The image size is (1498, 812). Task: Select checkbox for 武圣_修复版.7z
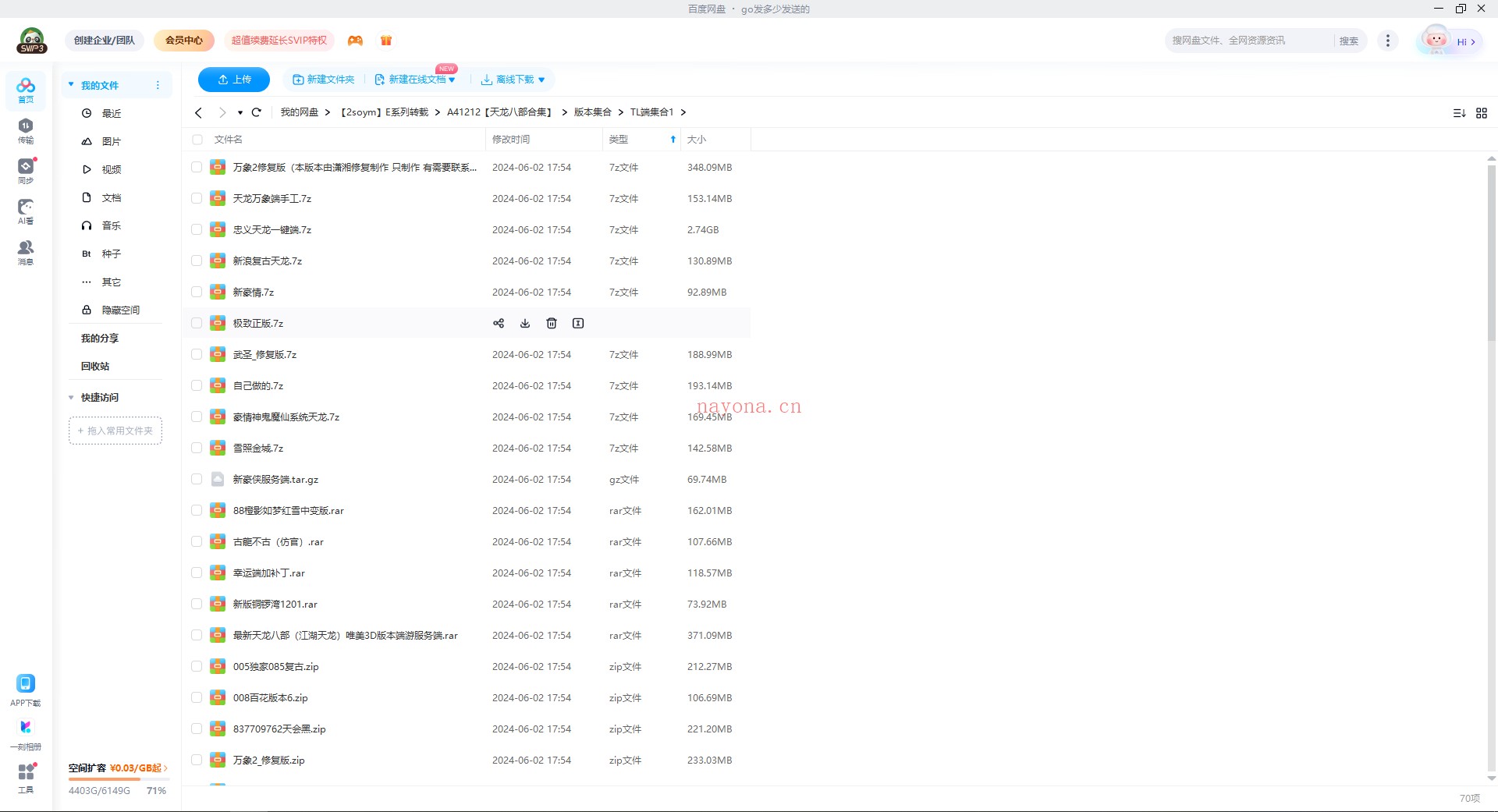click(197, 354)
